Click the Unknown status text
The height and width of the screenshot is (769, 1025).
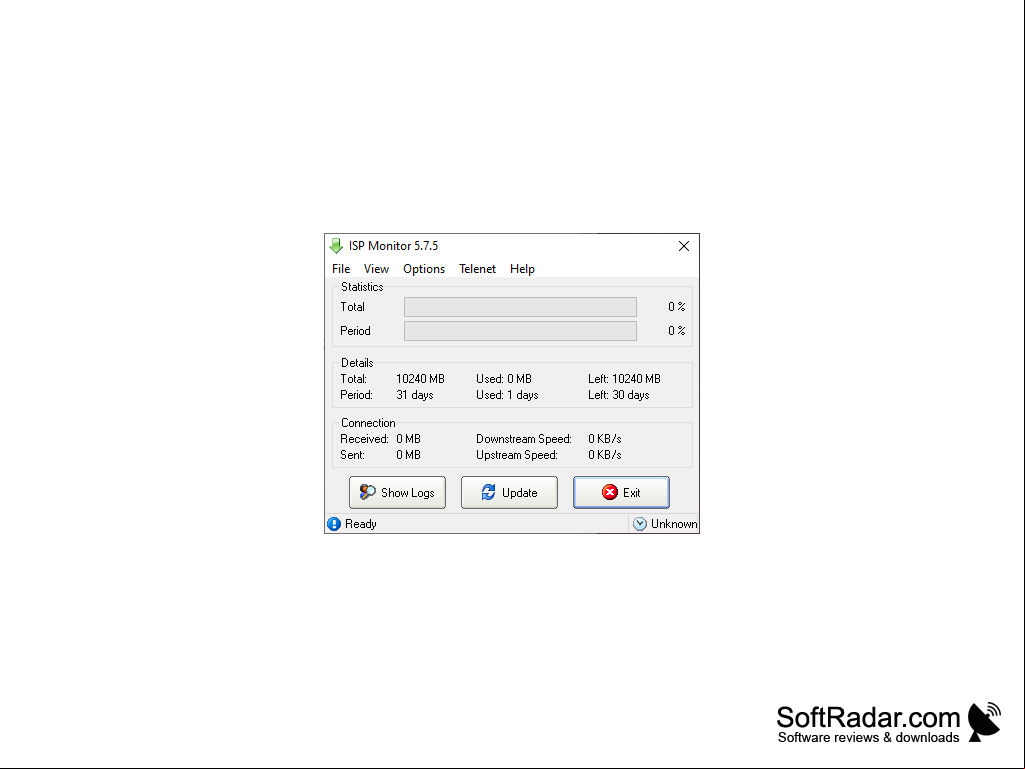coord(674,524)
